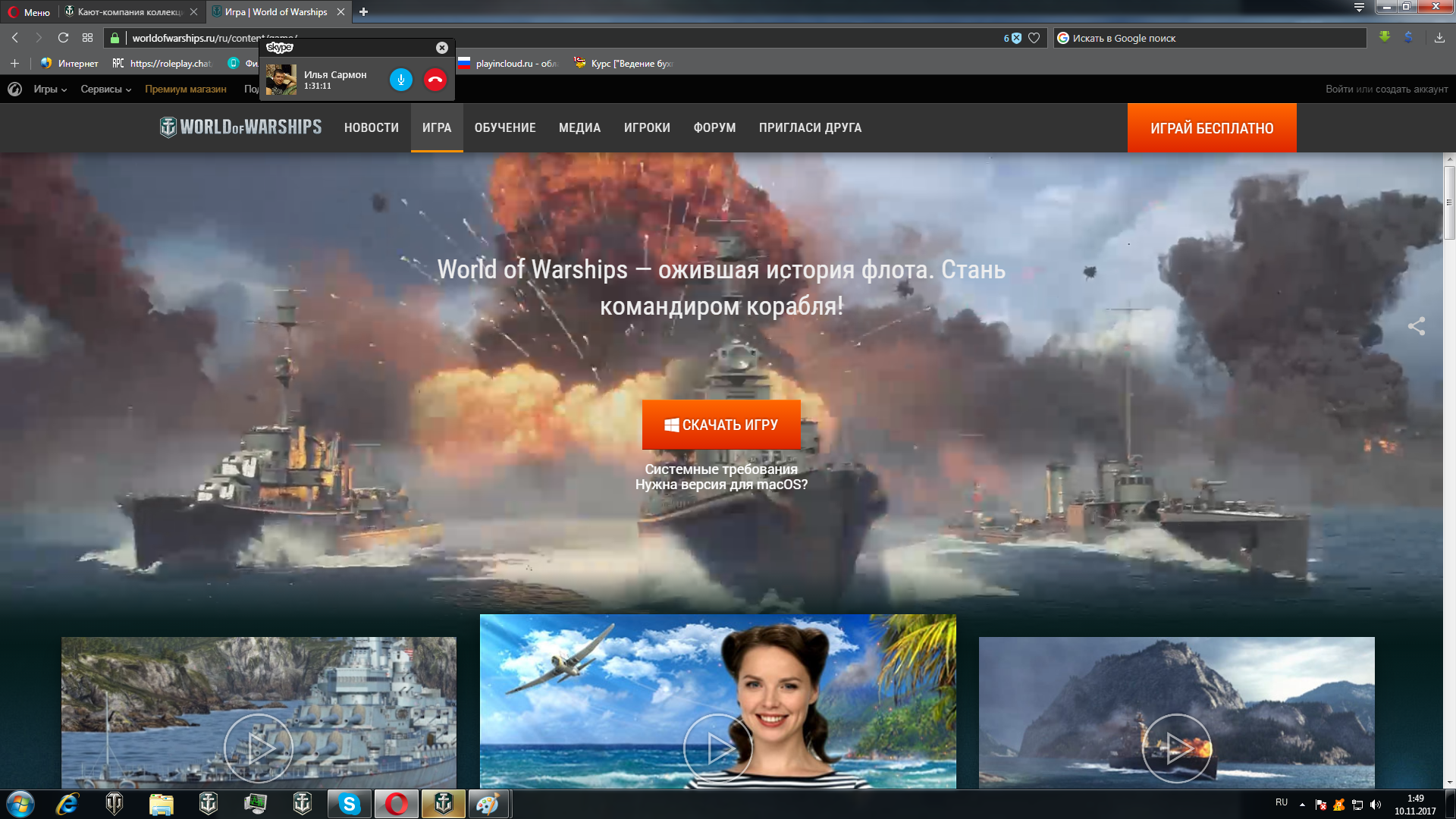Close the Кают-компания tab
1456x819 pixels.
(193, 12)
